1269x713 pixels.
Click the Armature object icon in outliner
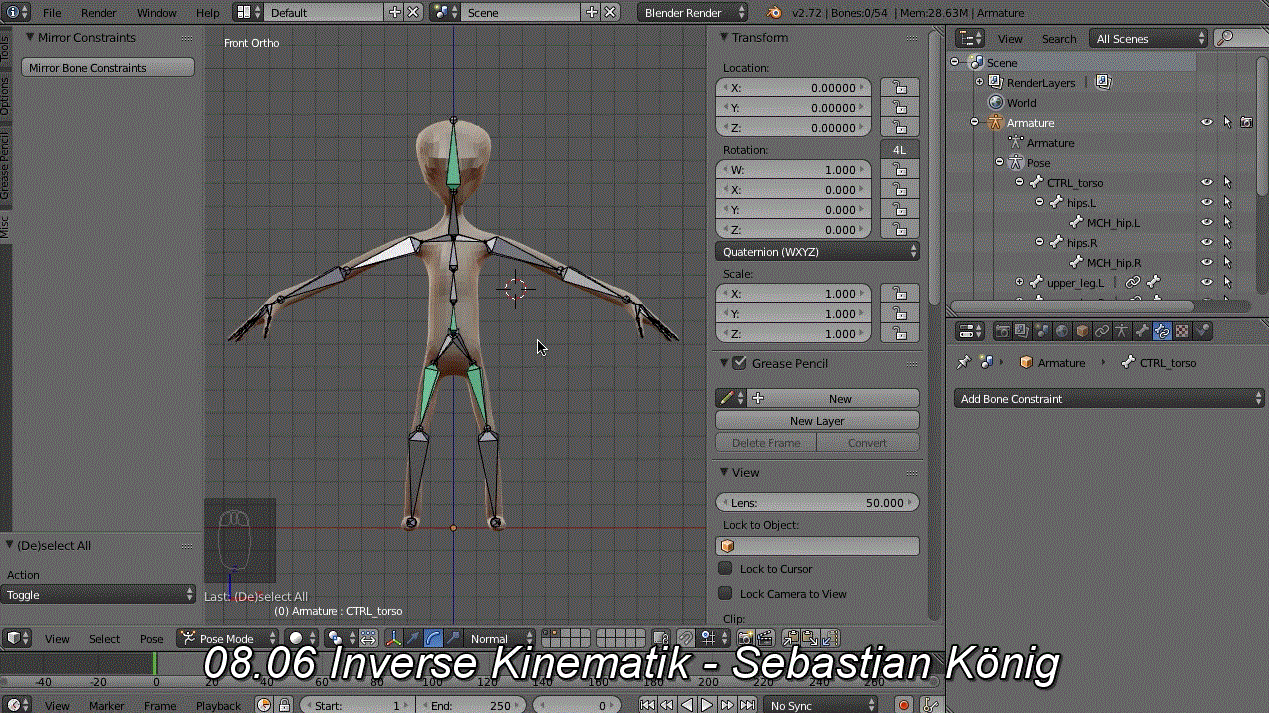994,123
